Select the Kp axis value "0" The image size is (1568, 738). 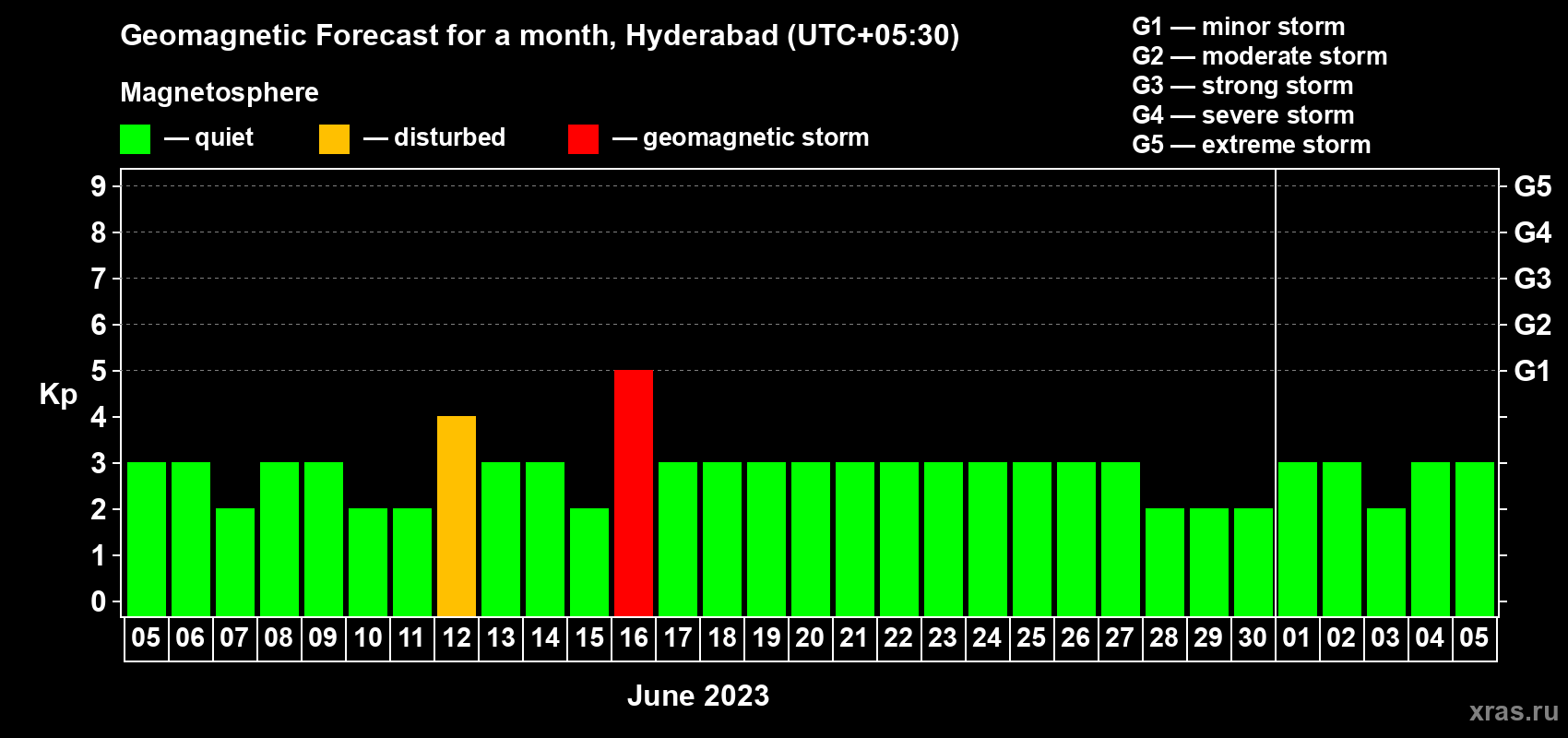[99, 601]
